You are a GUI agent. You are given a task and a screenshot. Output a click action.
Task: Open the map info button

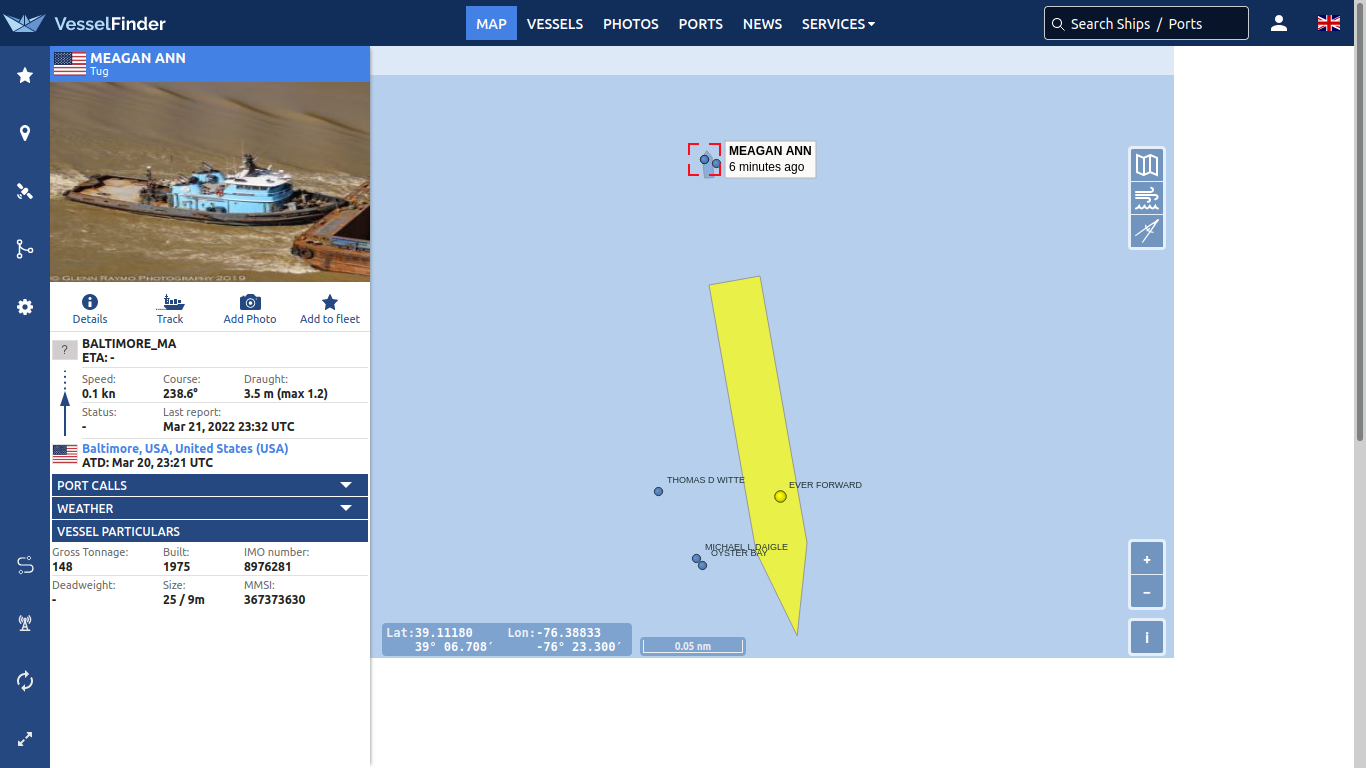pos(1147,637)
